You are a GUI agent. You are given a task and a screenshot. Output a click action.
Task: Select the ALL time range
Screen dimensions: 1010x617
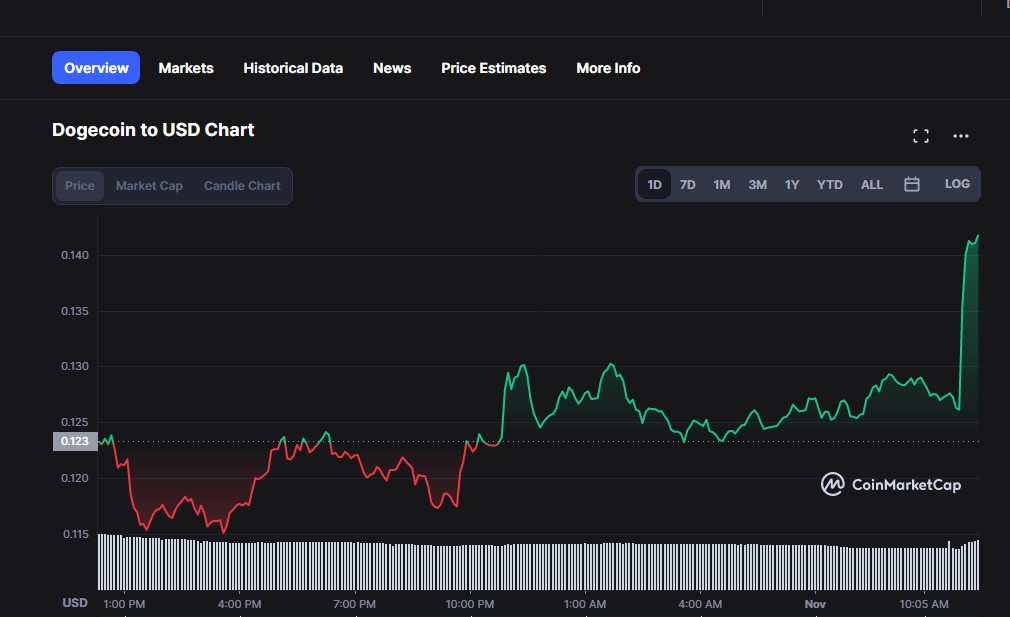(x=871, y=184)
